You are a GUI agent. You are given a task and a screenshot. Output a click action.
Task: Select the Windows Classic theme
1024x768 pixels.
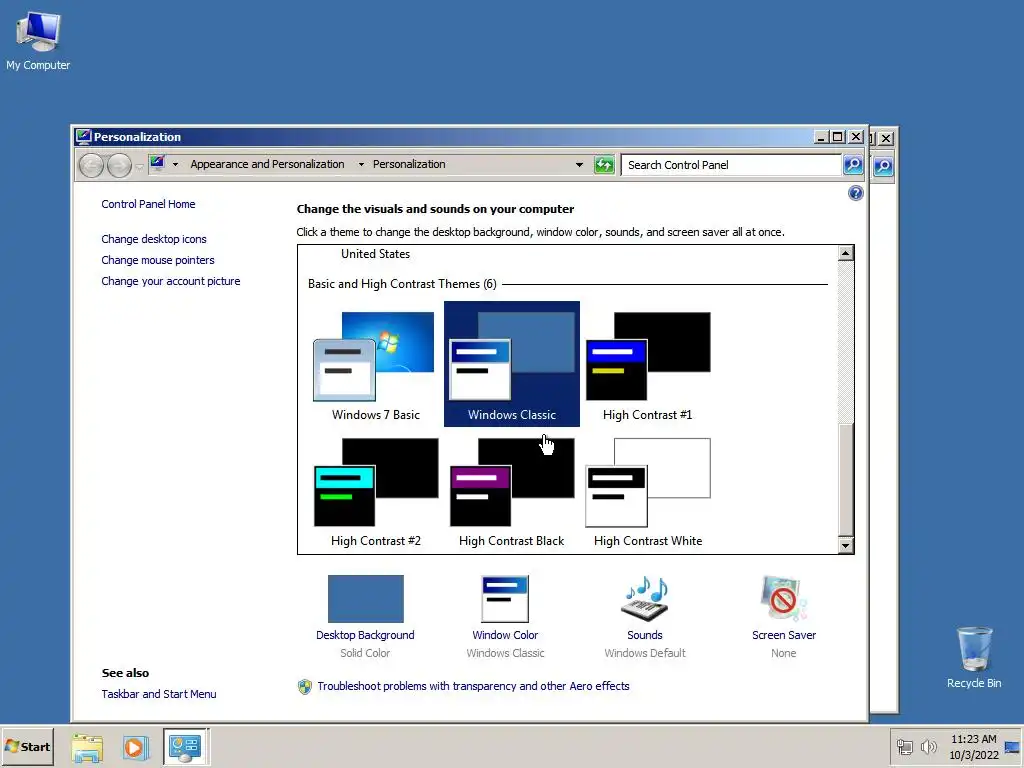[511, 364]
